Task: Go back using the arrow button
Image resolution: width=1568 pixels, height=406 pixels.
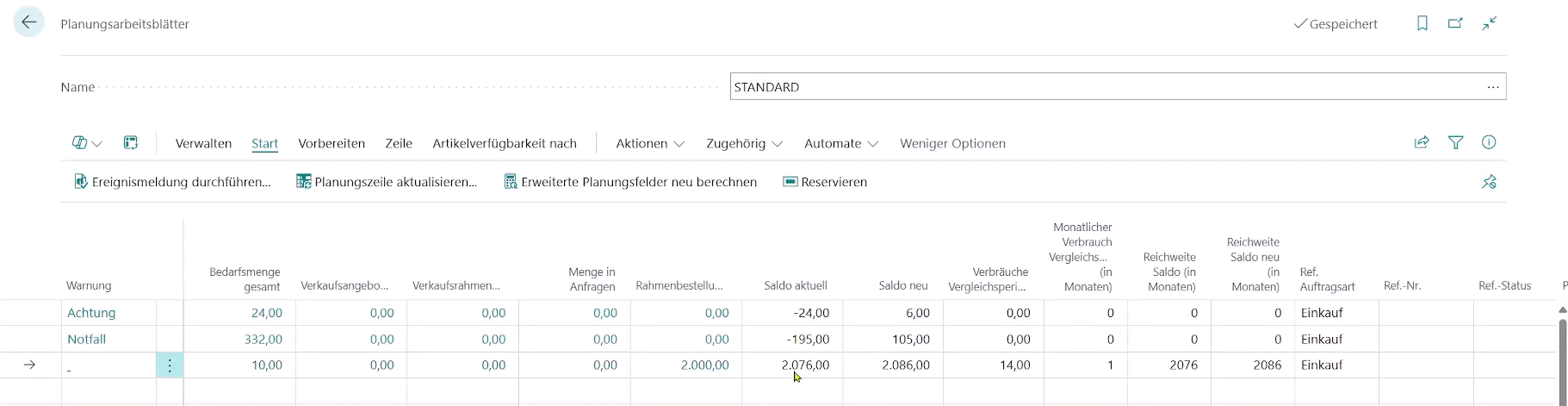Action: coord(29,22)
